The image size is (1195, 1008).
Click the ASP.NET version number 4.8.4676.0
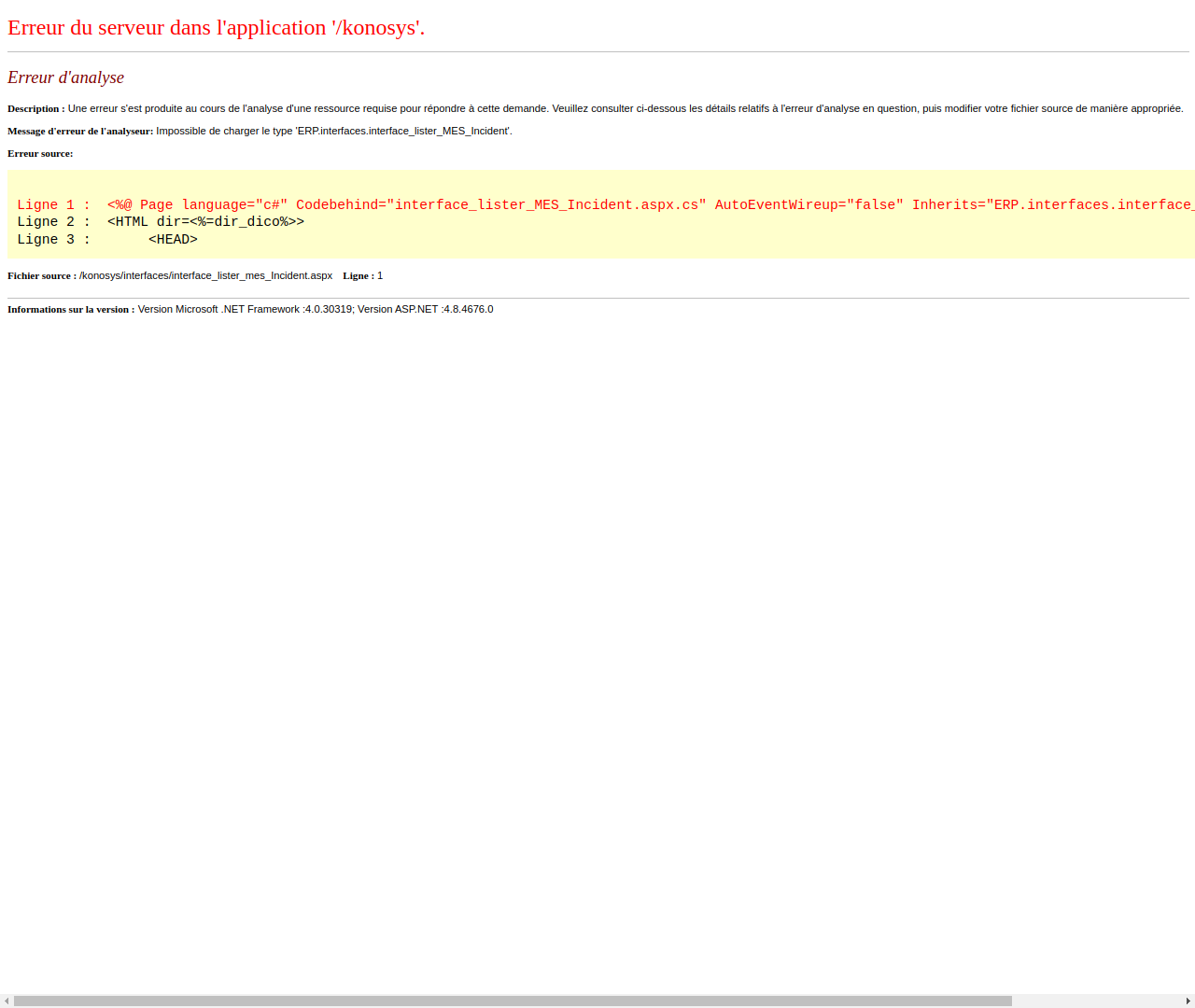(x=467, y=309)
